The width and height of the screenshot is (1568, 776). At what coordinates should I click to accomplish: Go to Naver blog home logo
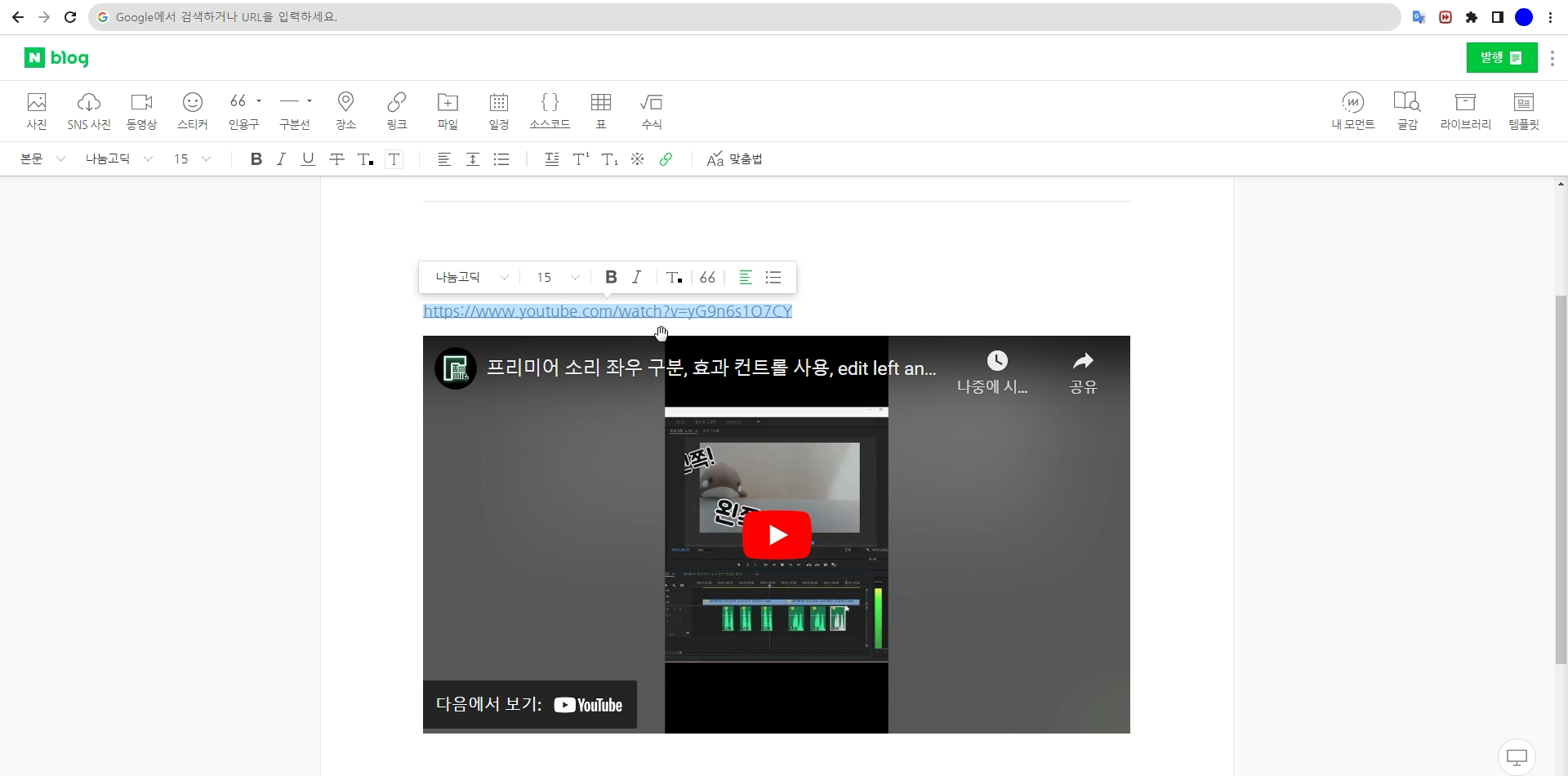coord(56,58)
